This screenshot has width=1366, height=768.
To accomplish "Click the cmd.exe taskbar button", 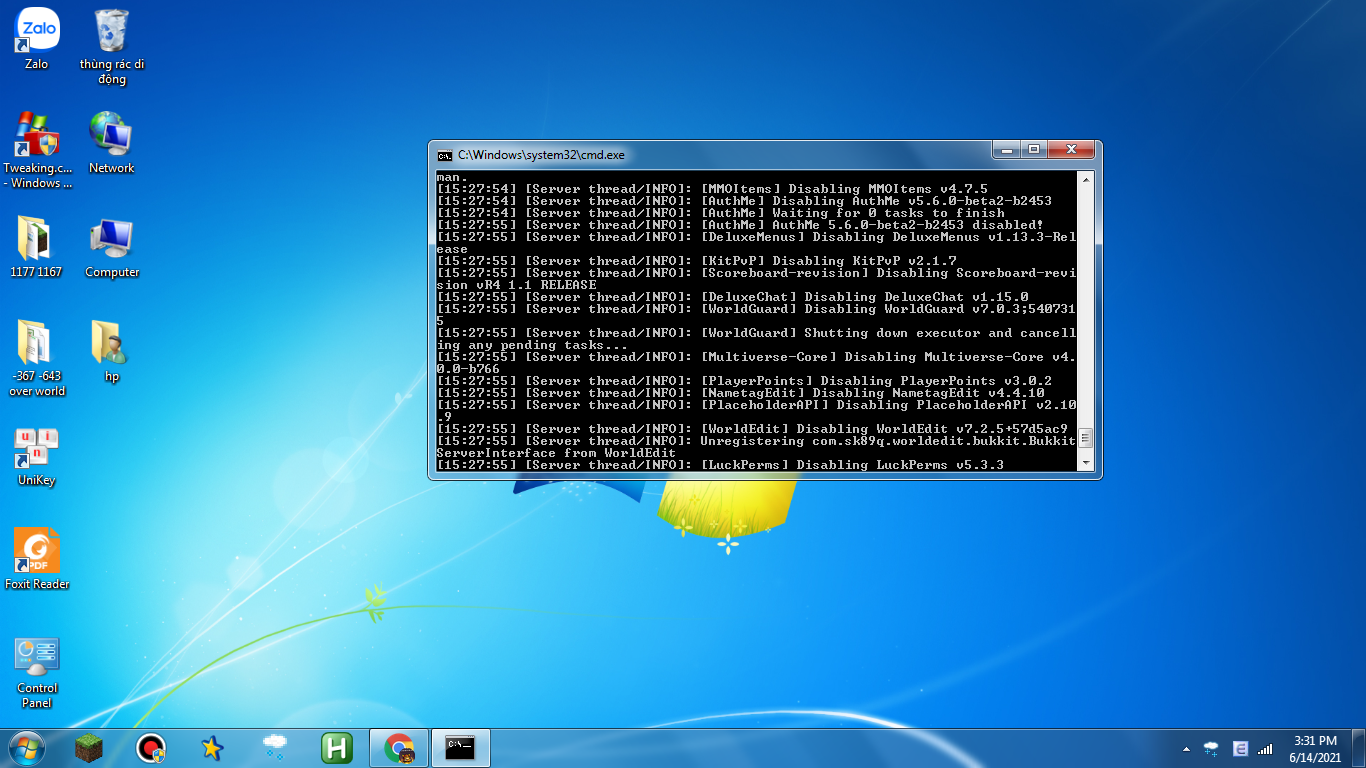I will [461, 748].
